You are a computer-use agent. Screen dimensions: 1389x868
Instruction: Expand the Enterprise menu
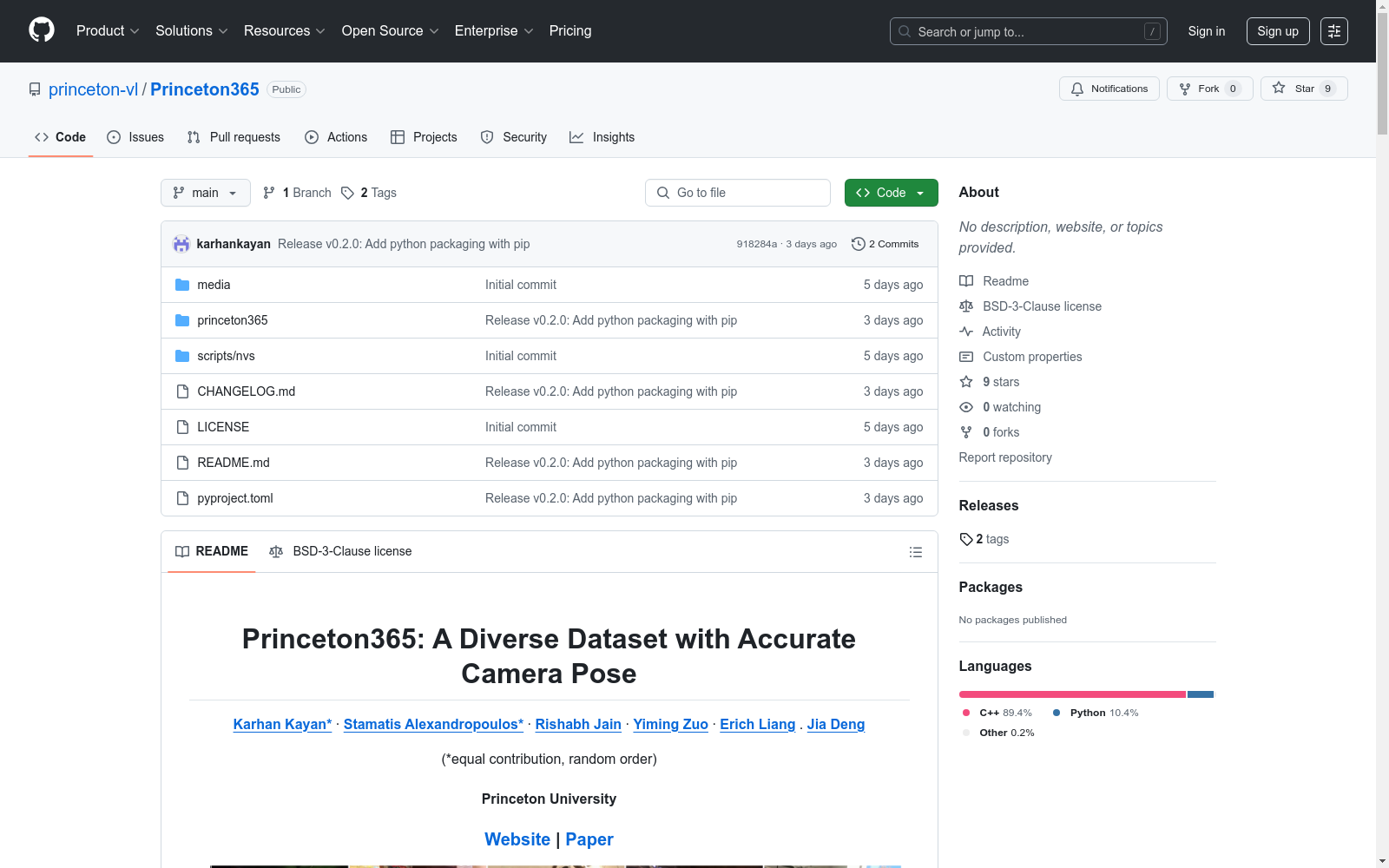494,31
